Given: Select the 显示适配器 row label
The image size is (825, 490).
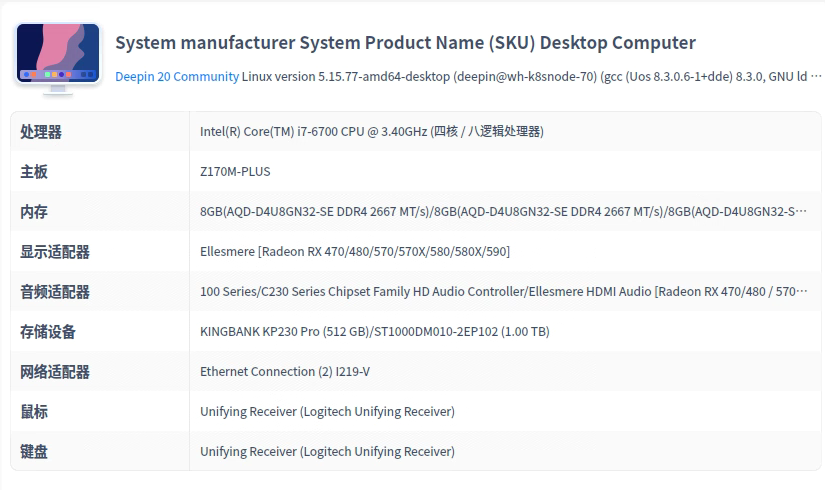Looking at the screenshot, I should click(x=55, y=252).
